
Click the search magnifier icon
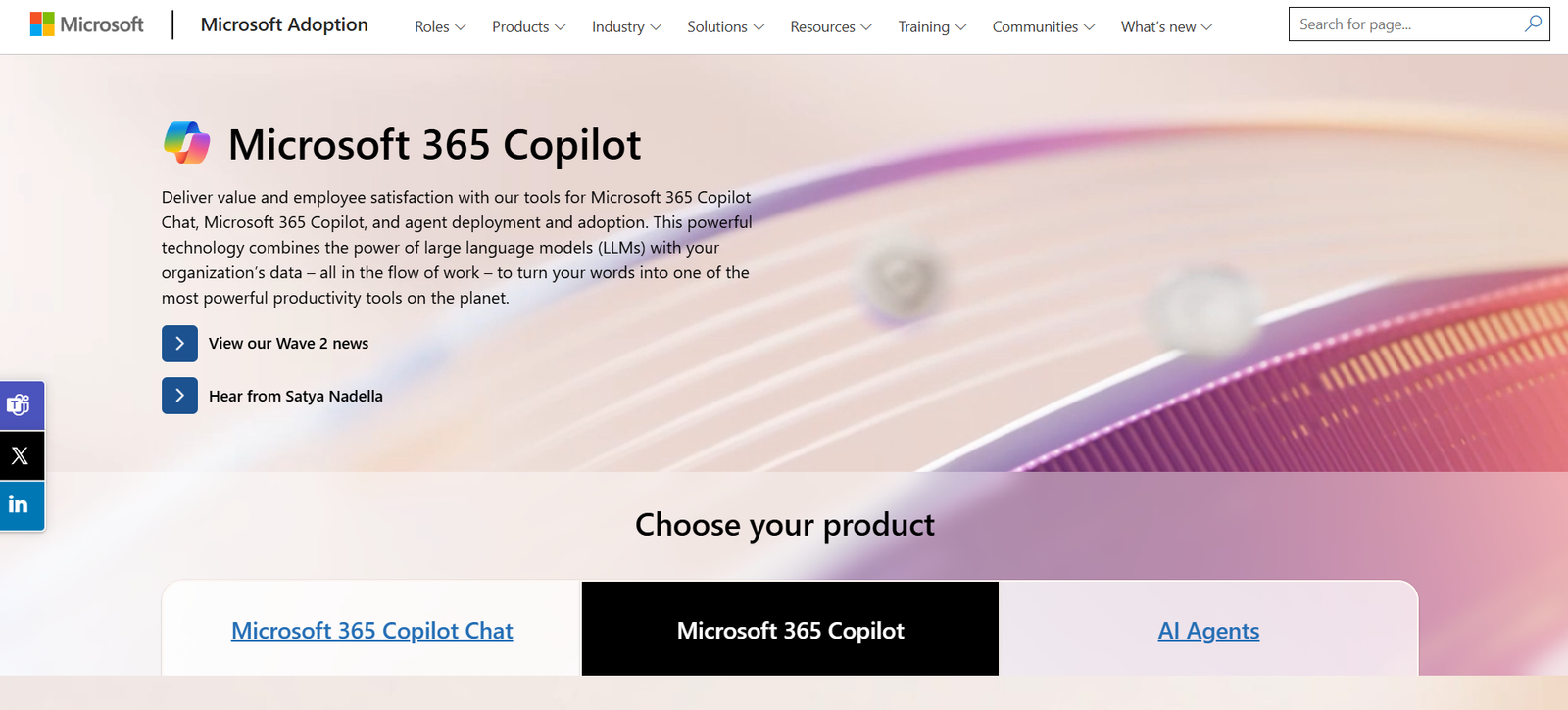[1533, 24]
